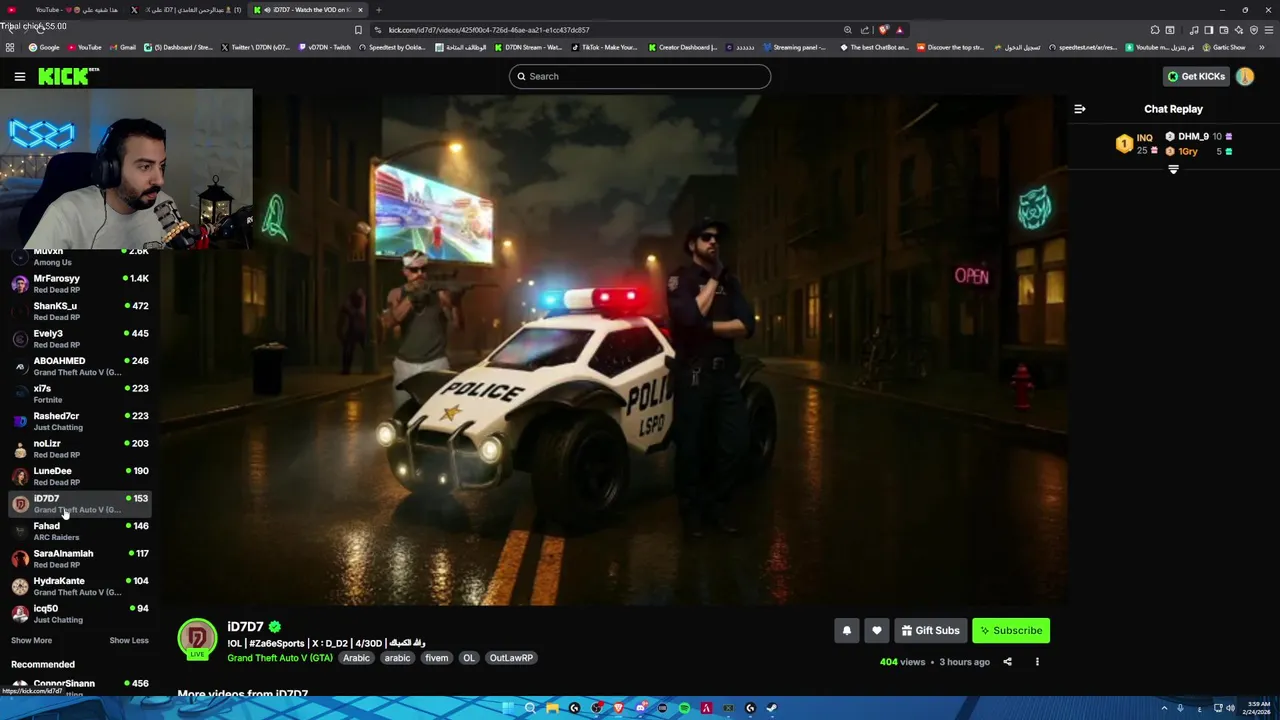Click the Recommended section heading
The width and height of the screenshot is (1280, 720).
pos(43,664)
